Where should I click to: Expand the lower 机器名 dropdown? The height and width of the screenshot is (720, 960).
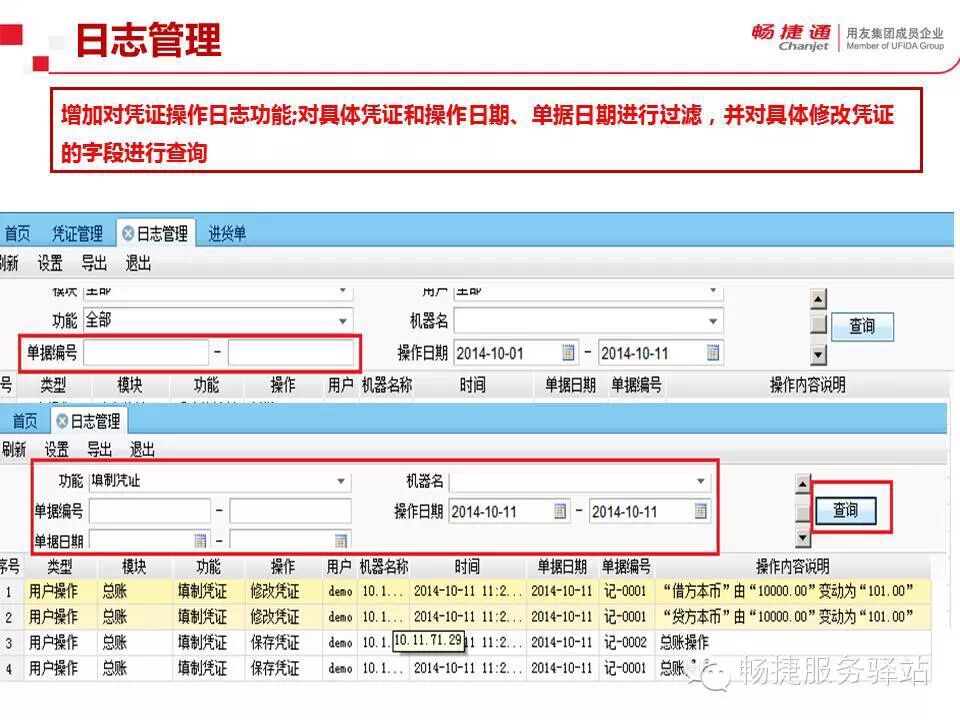701,481
